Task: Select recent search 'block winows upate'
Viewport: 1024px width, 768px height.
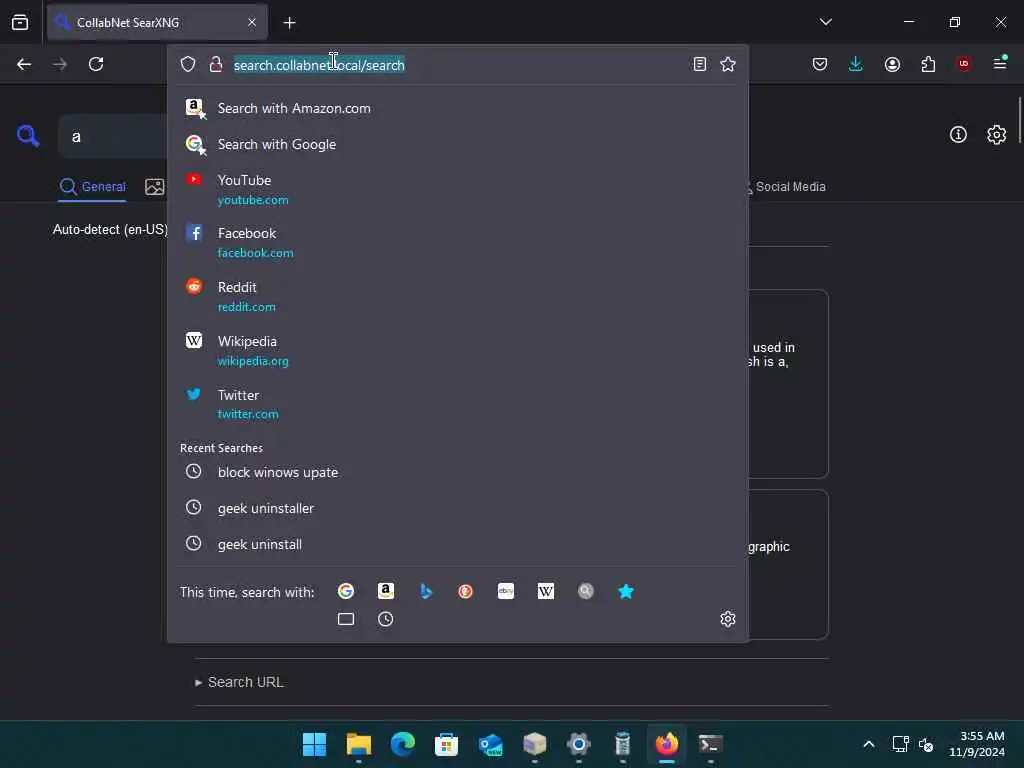Action: [x=457, y=472]
